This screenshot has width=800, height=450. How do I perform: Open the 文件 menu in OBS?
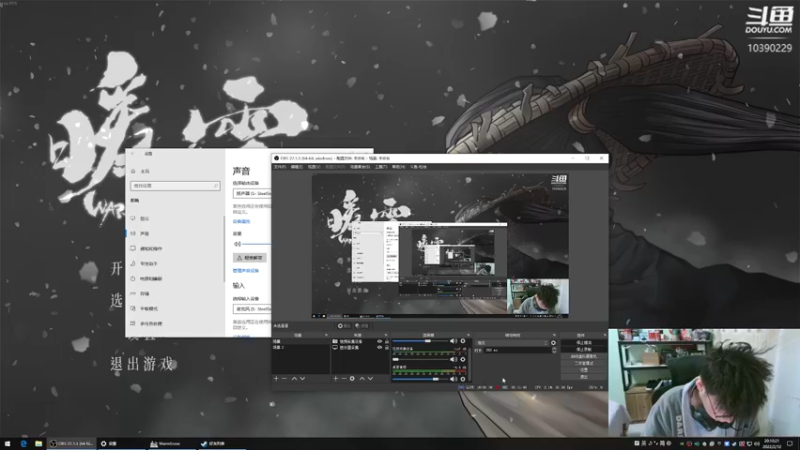[280, 167]
